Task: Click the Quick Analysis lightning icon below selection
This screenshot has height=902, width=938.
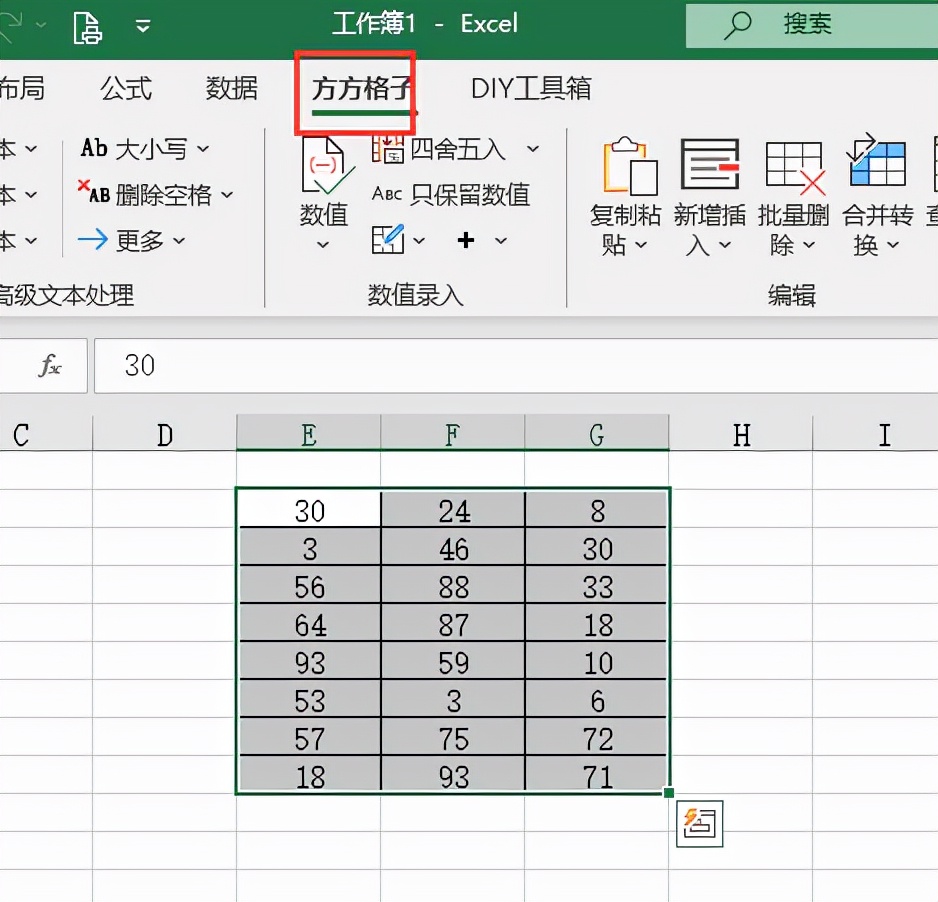Action: [699, 824]
